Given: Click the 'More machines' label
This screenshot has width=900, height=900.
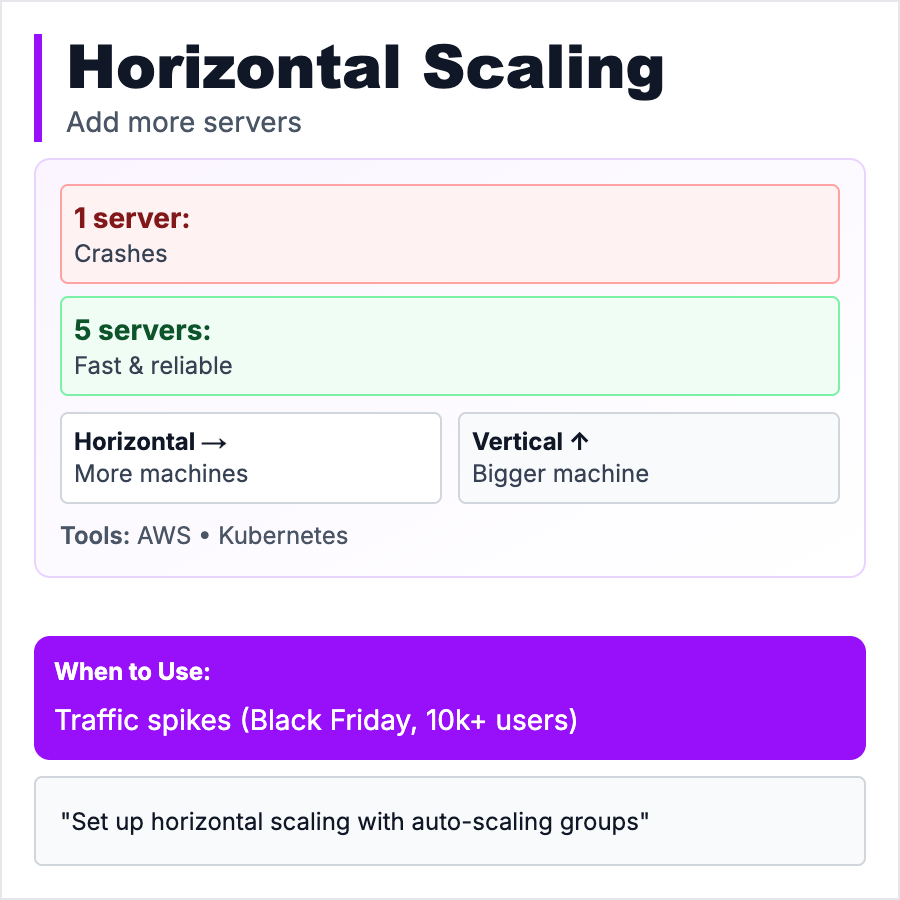Looking at the screenshot, I should coord(161,474).
